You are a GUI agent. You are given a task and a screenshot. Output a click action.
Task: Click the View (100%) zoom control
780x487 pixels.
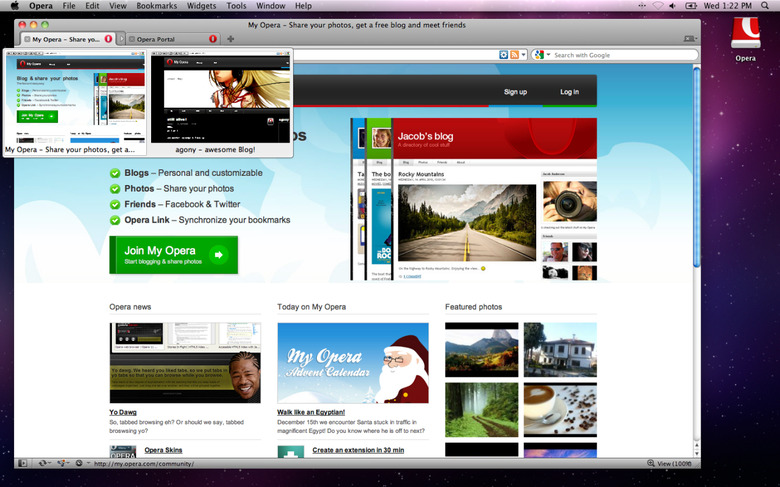coord(669,463)
